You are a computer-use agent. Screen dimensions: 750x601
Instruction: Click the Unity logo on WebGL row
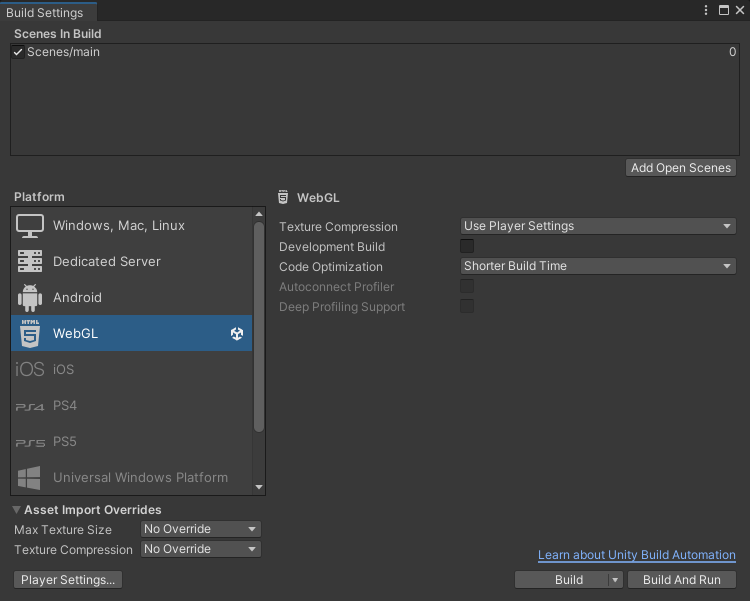pyautogui.click(x=237, y=334)
